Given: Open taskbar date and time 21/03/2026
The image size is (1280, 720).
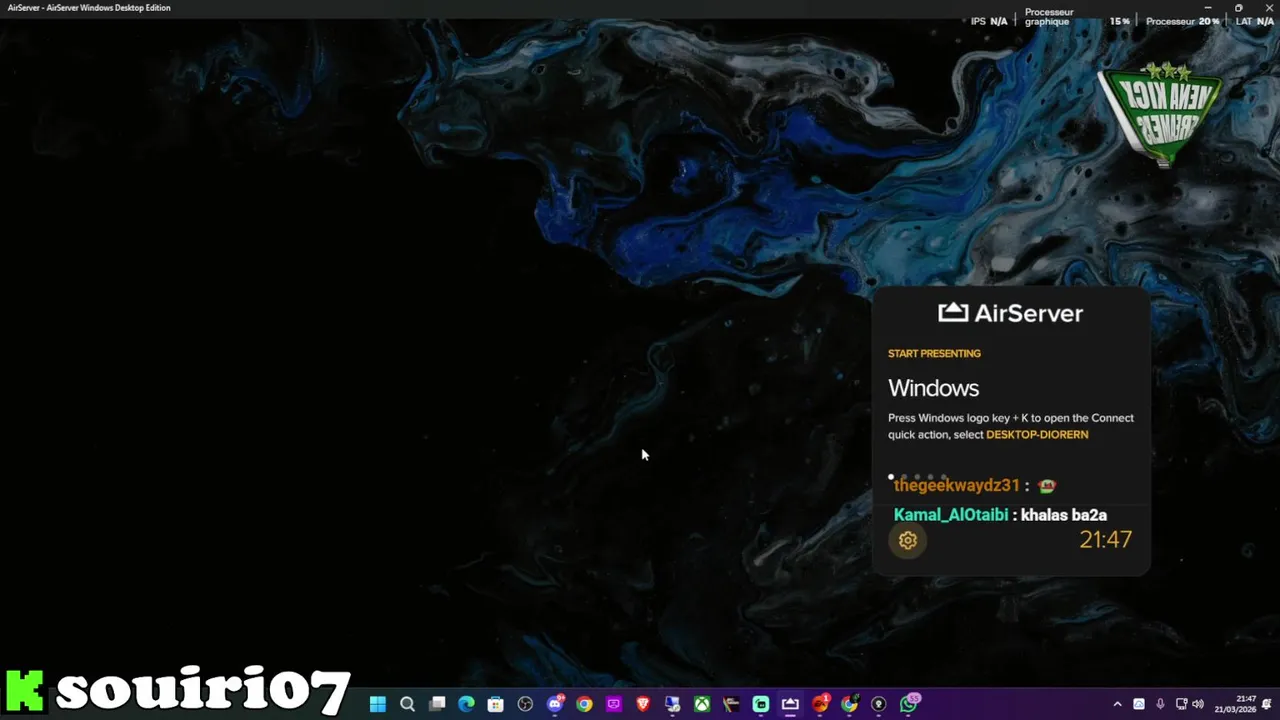Looking at the screenshot, I should [x=1236, y=704].
